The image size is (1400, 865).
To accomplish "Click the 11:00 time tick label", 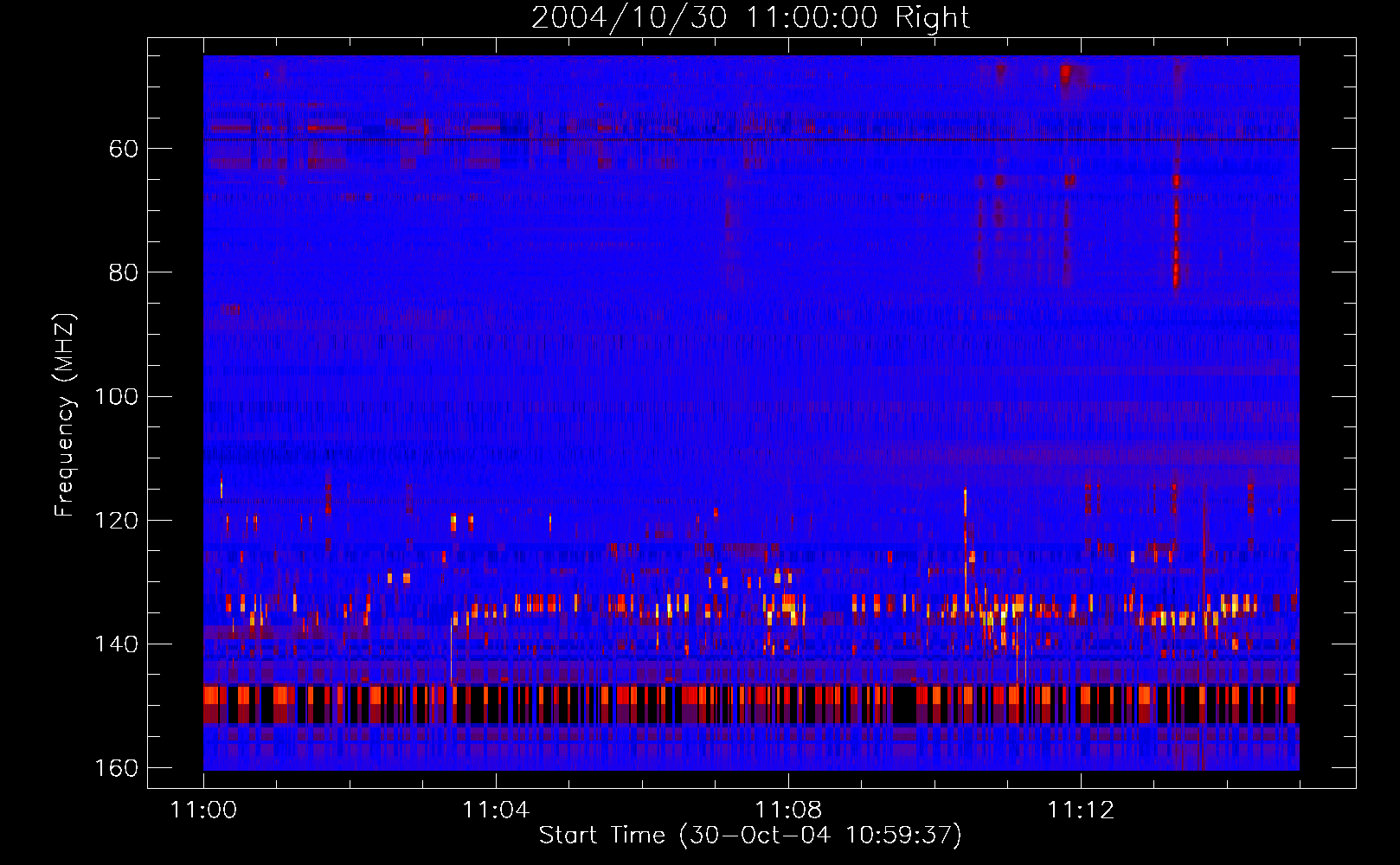I will [203, 811].
